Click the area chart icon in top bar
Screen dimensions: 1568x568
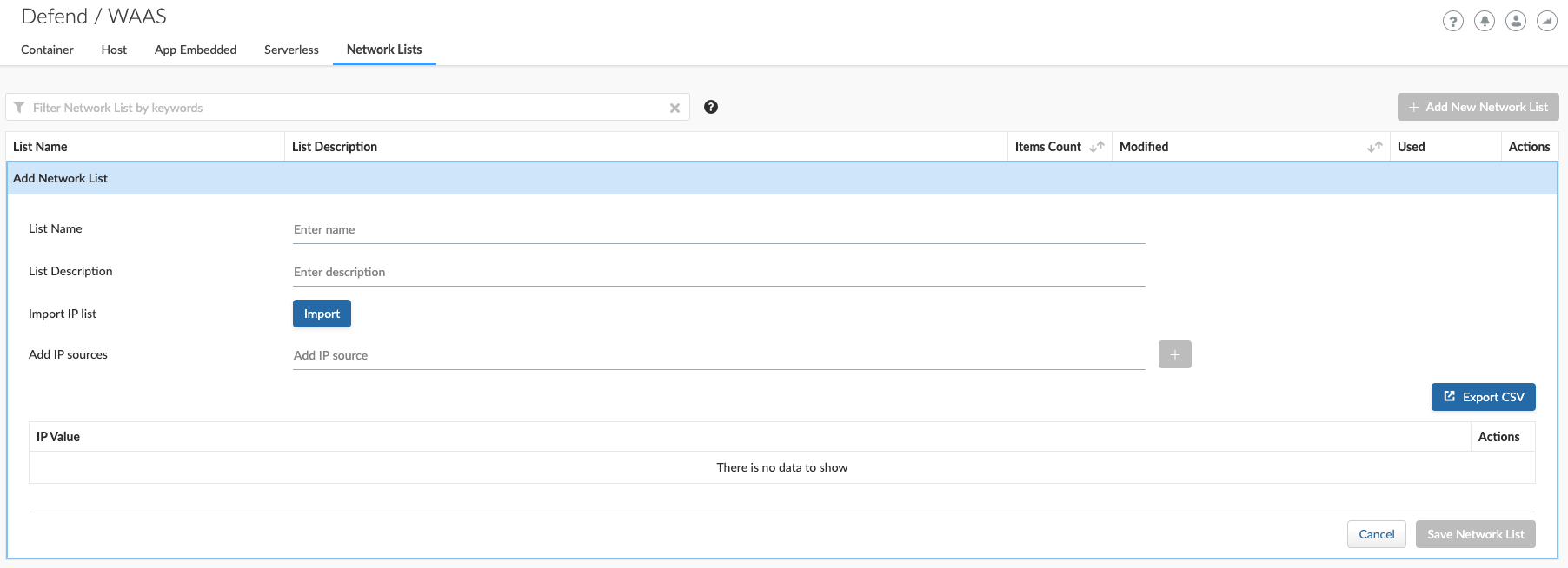click(x=1547, y=21)
